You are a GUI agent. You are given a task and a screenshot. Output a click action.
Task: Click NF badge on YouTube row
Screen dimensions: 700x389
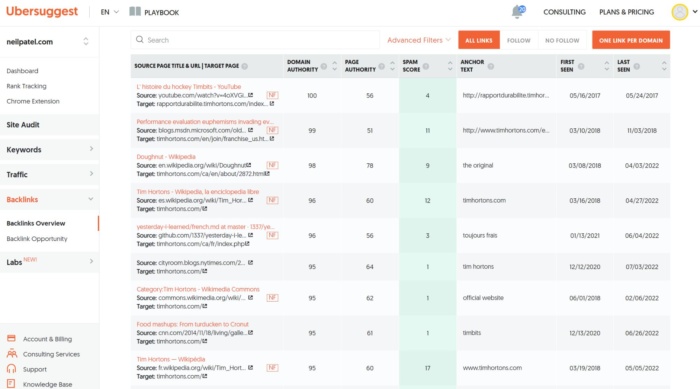[x=272, y=95]
